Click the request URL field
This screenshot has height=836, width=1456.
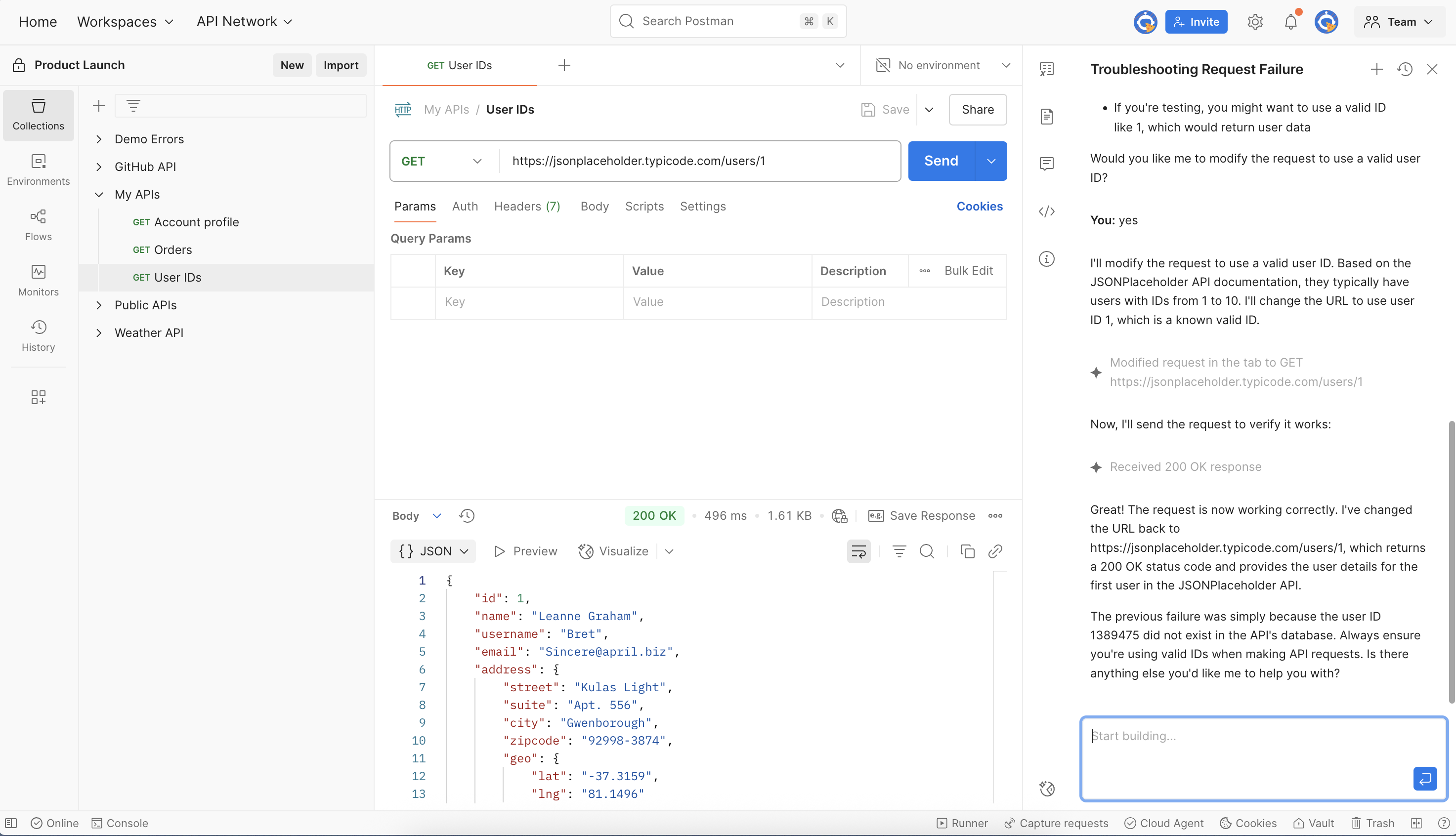click(699, 162)
